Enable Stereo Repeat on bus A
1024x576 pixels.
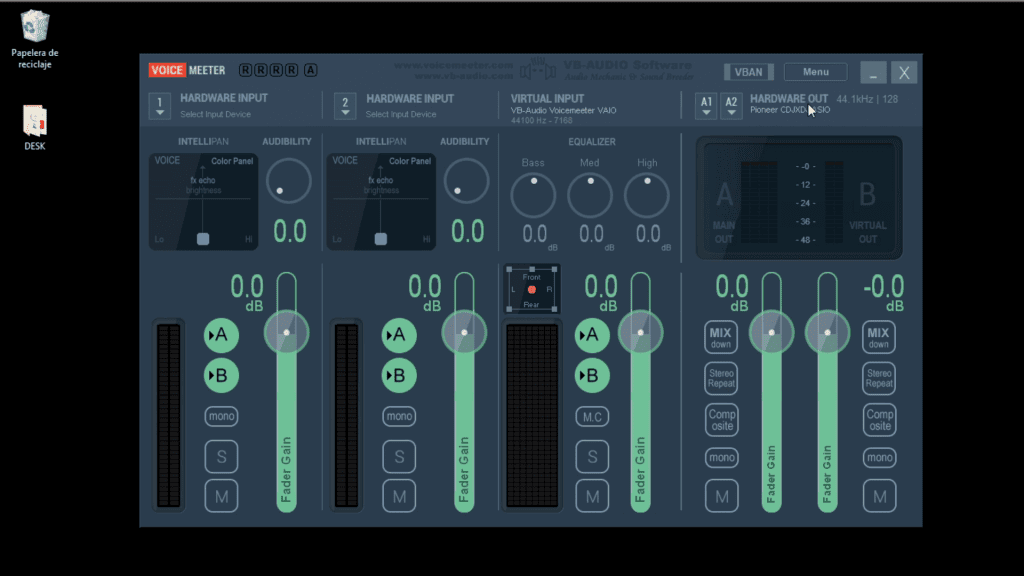pos(722,378)
